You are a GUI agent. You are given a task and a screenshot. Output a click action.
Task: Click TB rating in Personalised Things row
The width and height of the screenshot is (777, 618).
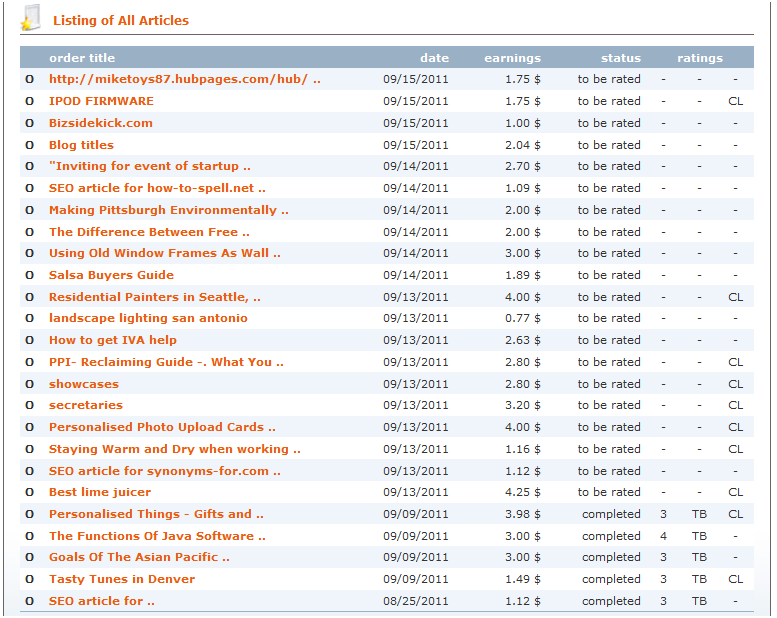point(699,514)
